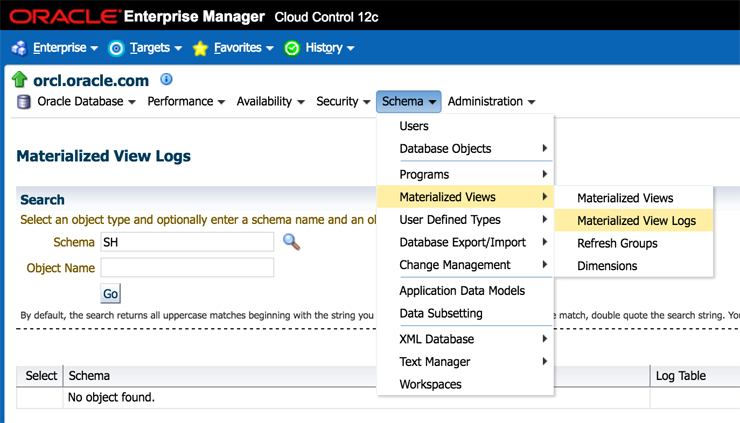Open the Availability dropdown menu
The image size is (740, 423).
(270, 102)
